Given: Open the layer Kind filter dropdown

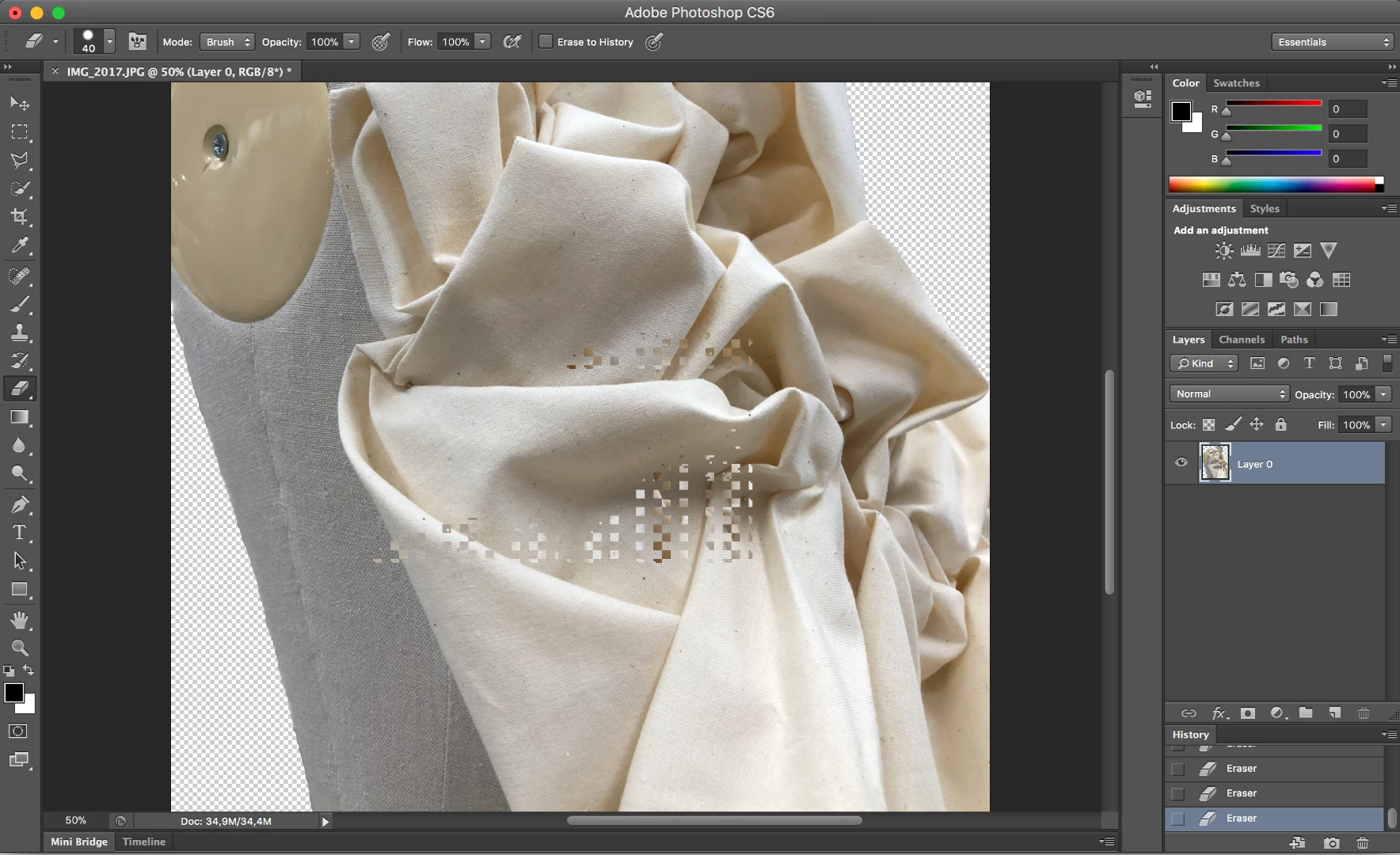Looking at the screenshot, I should click(x=1204, y=363).
